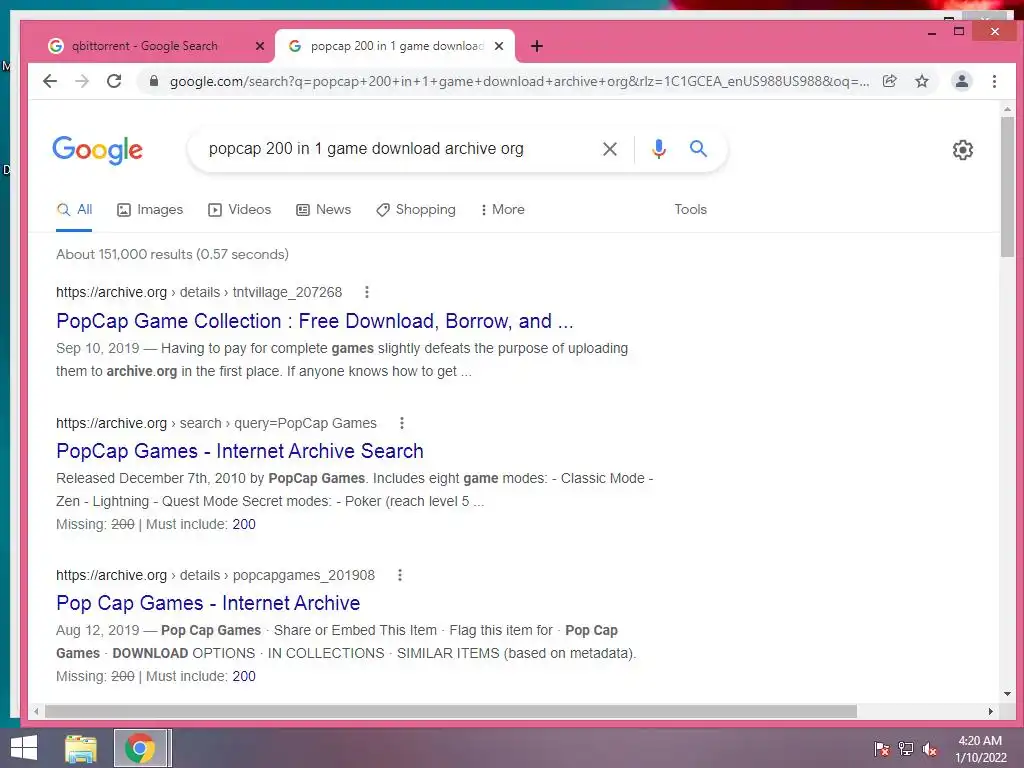The image size is (1024, 768).
Task: Clear the search box with the X icon
Action: [609, 149]
